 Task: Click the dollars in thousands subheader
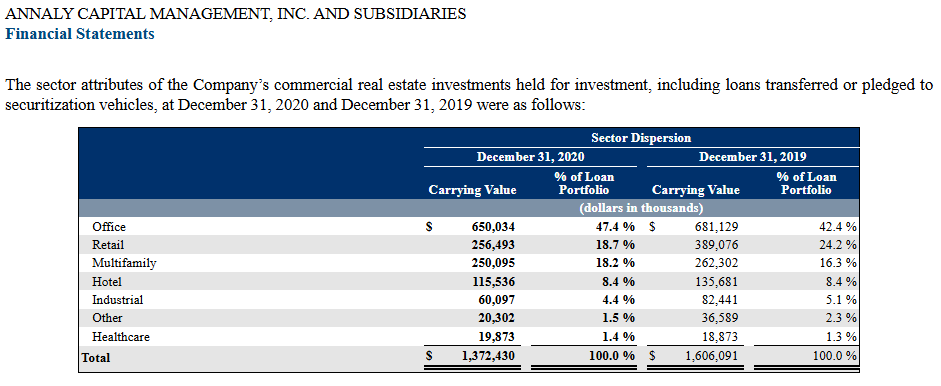coord(641,208)
